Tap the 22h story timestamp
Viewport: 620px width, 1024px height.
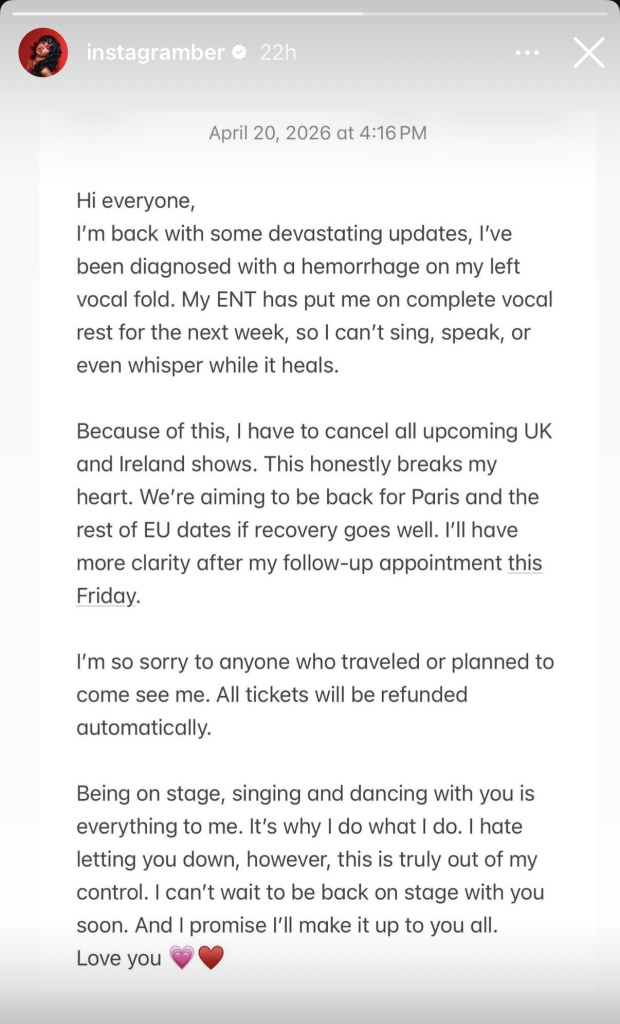point(278,52)
